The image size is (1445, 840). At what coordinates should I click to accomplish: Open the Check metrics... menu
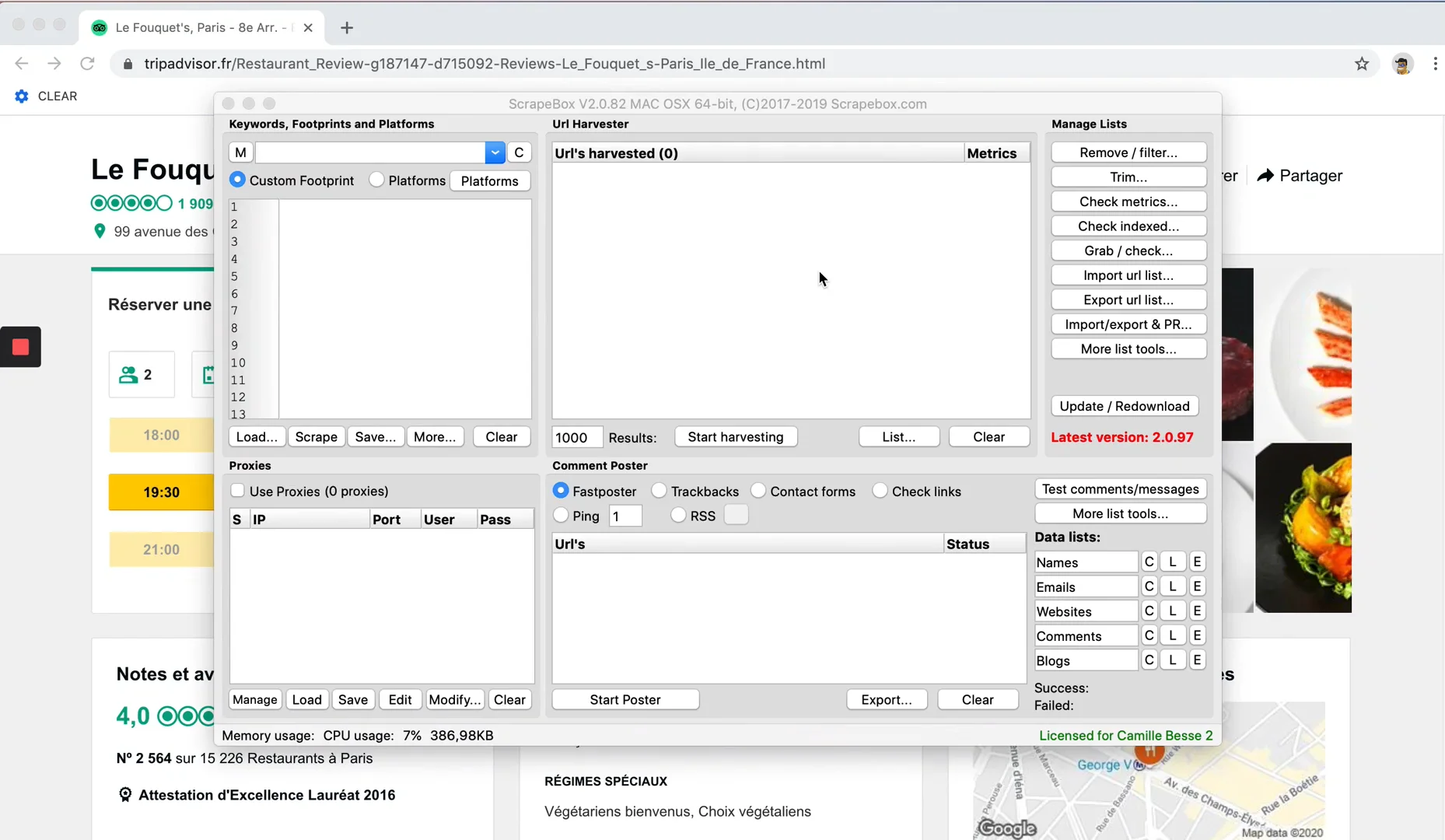[1128, 201]
